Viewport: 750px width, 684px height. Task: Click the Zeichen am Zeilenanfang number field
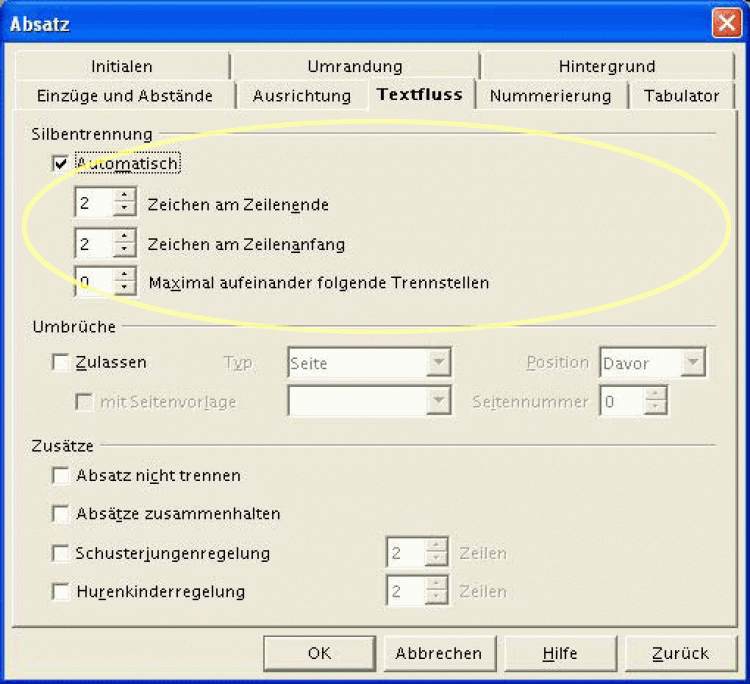point(95,243)
